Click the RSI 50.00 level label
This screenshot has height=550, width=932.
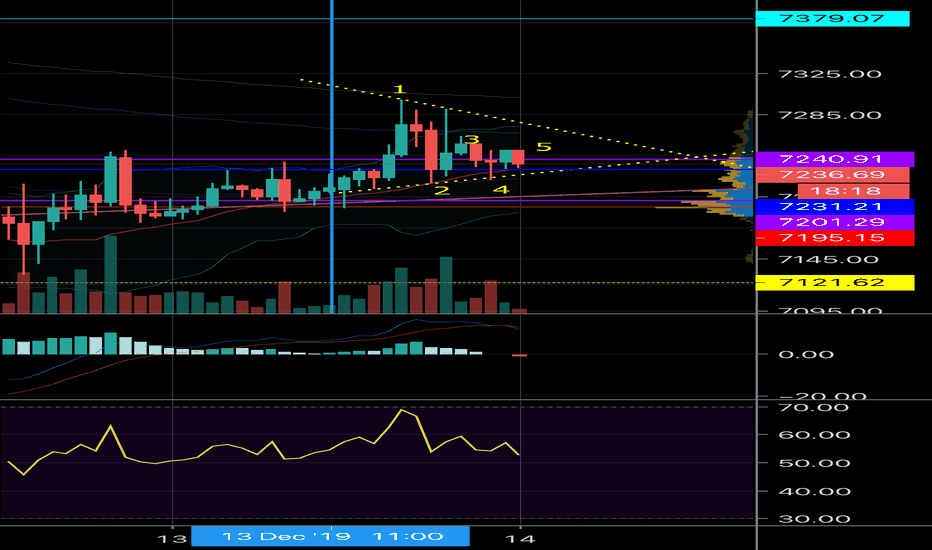814,463
